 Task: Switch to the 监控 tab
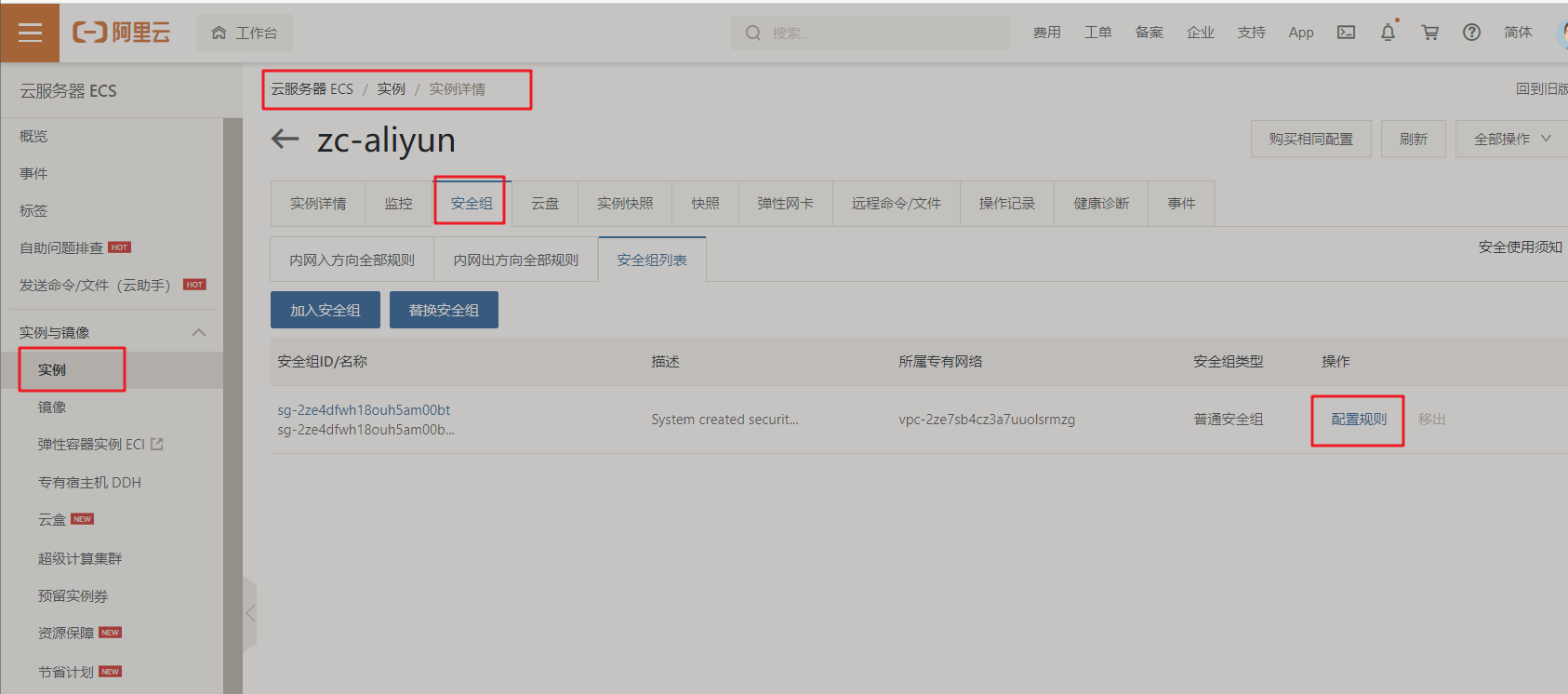(x=399, y=204)
